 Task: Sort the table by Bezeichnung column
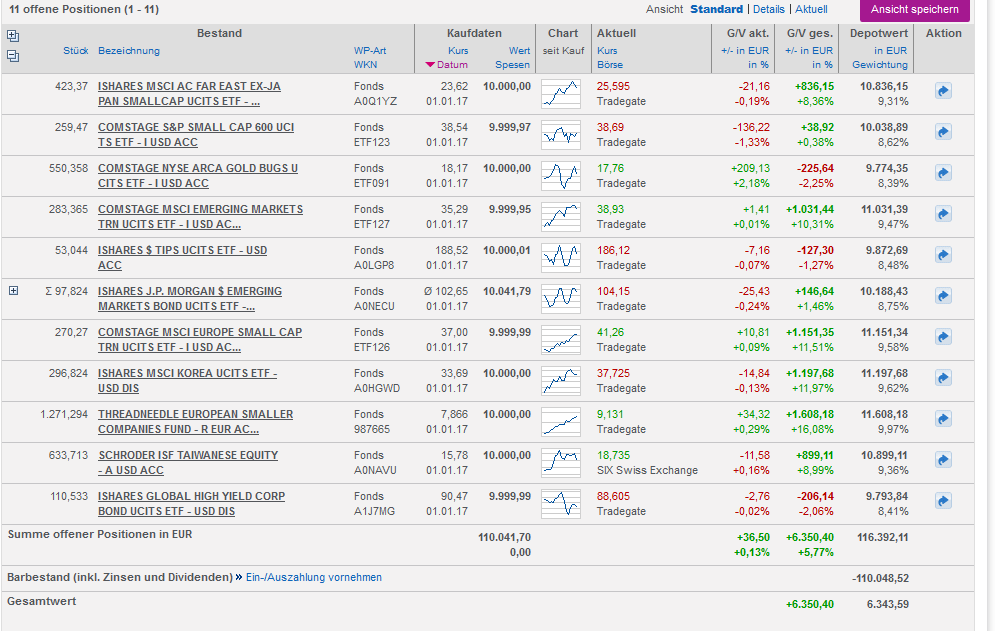point(129,51)
